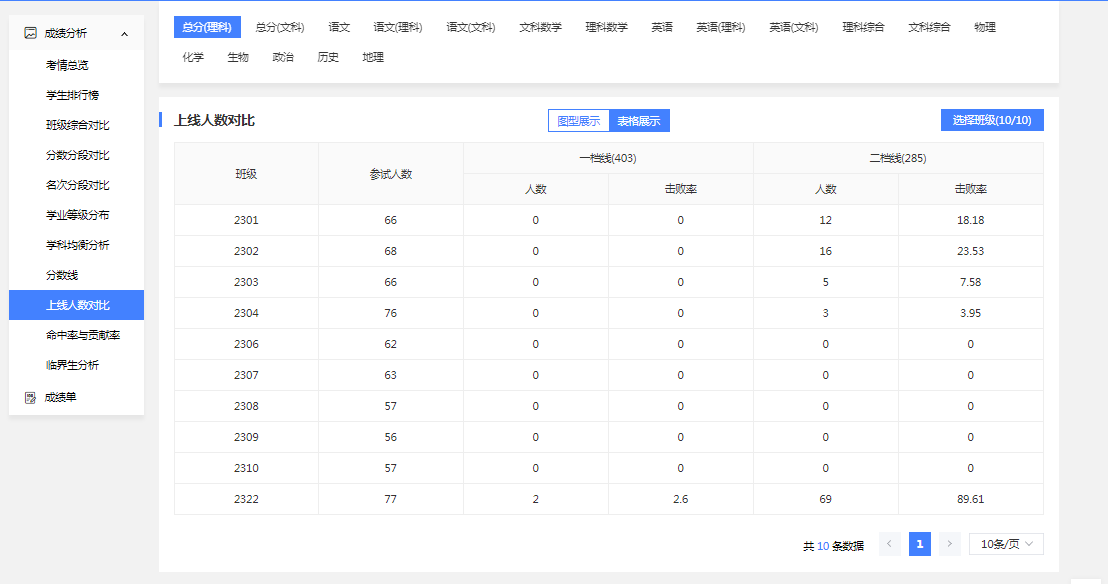Click page number 1 in pagination
This screenshot has width=1108, height=584.
point(919,544)
